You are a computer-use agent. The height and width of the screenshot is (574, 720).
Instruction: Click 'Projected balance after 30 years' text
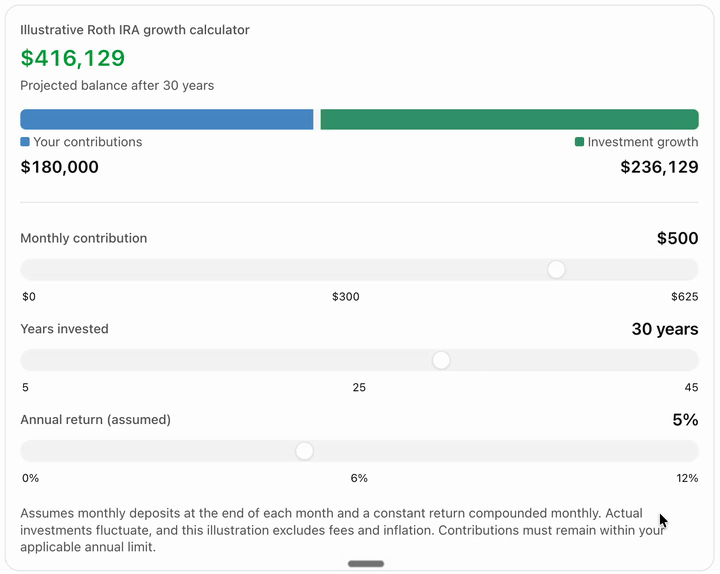click(x=117, y=85)
